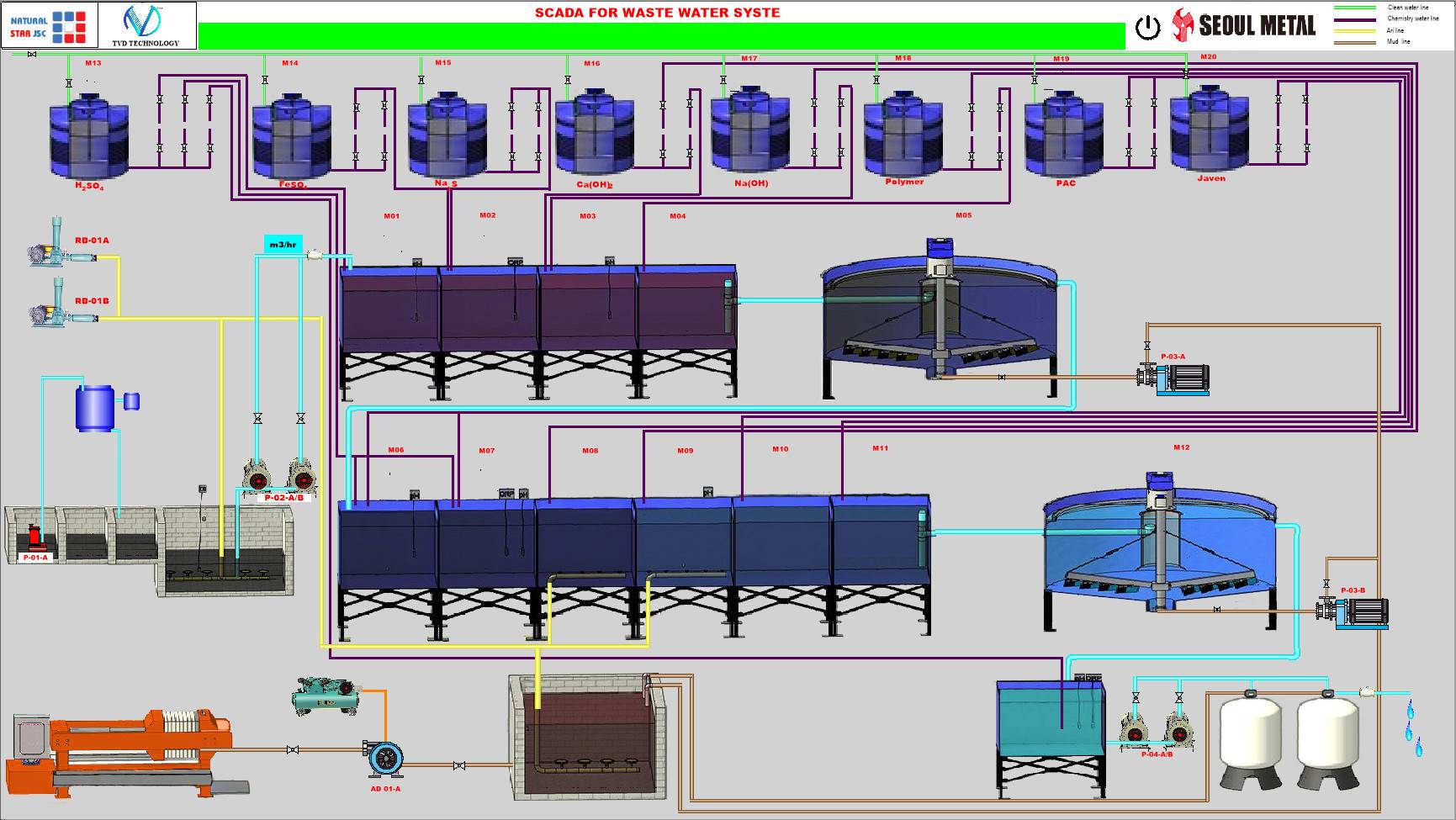Screen dimensions: 1456x820
Task: Click the AD 01-A diaphragm pump
Action: pyautogui.click(x=385, y=759)
